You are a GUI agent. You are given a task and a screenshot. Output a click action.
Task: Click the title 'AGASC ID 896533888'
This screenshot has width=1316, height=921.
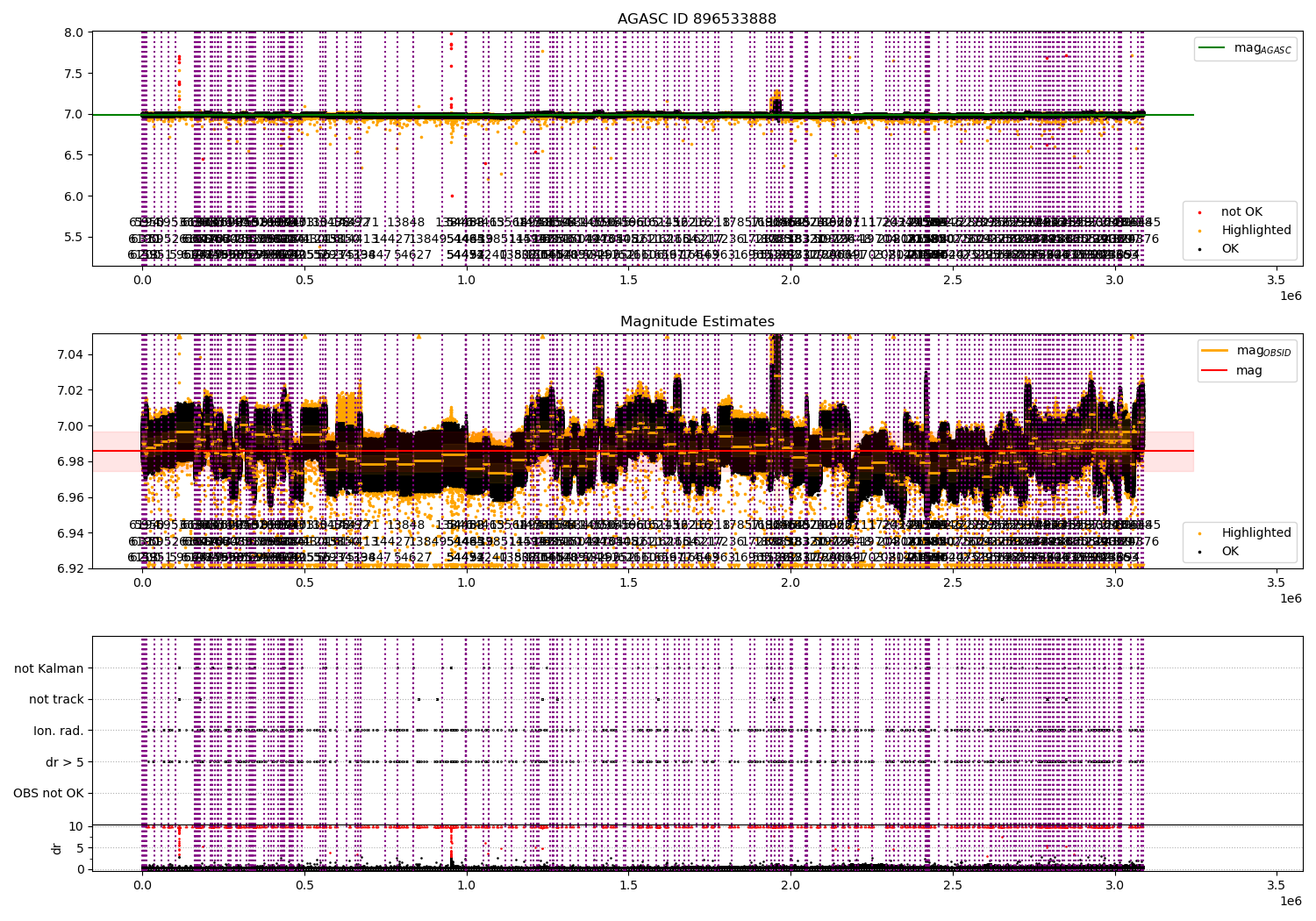[x=697, y=18]
